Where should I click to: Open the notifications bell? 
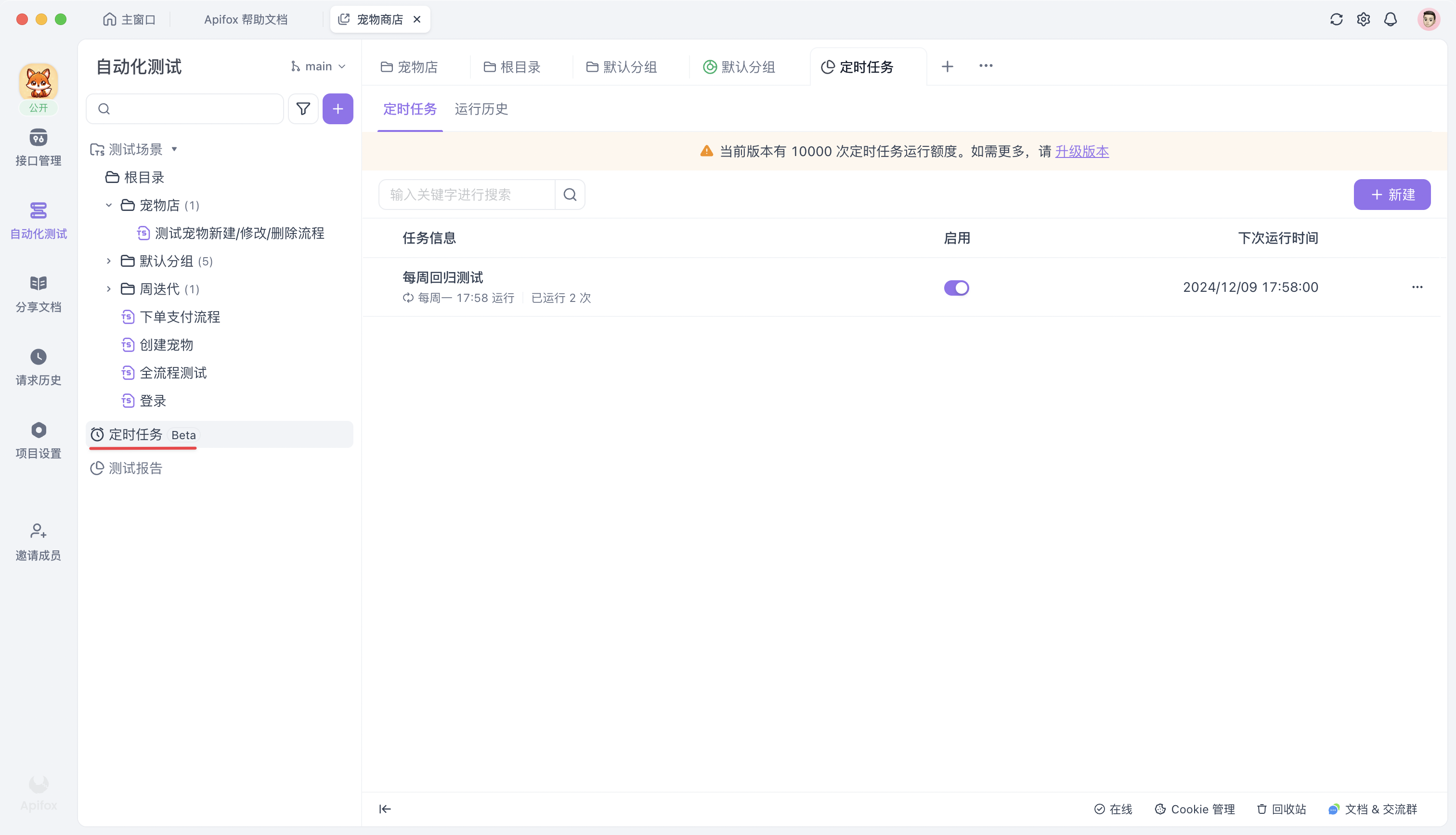tap(1390, 19)
